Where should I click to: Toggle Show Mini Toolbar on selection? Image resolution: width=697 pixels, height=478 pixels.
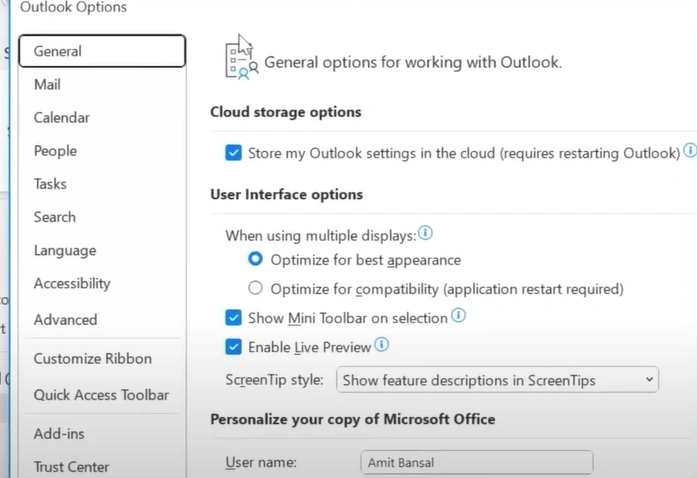pos(233,317)
